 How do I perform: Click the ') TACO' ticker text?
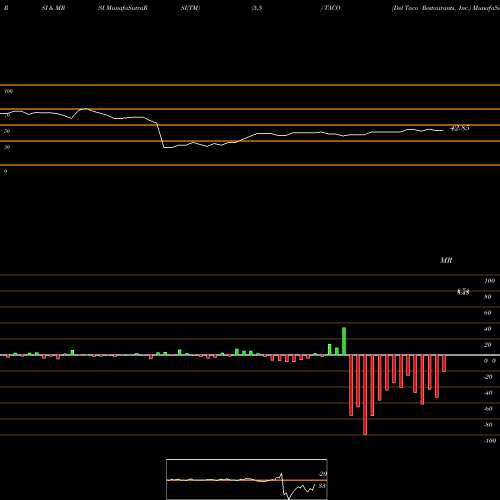(x=330, y=8)
